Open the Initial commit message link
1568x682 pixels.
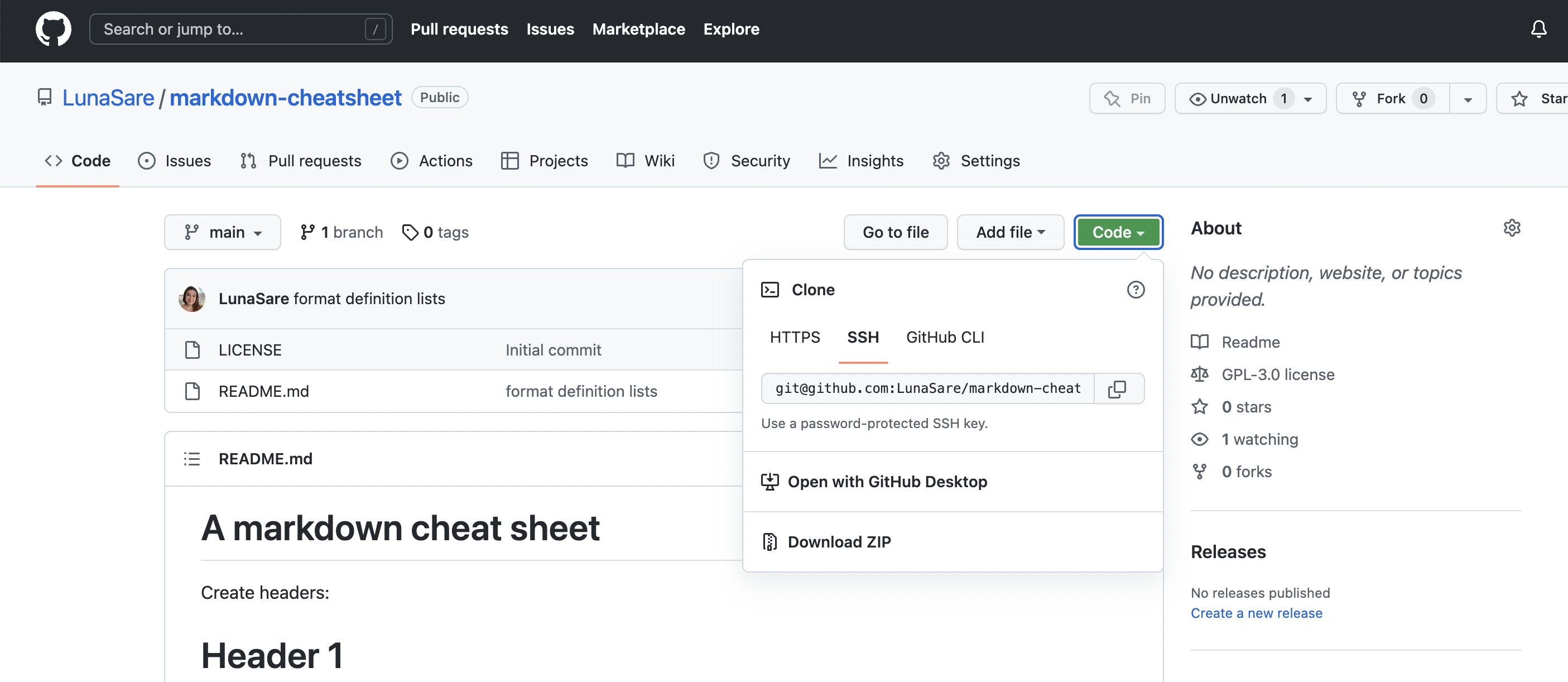click(x=552, y=349)
